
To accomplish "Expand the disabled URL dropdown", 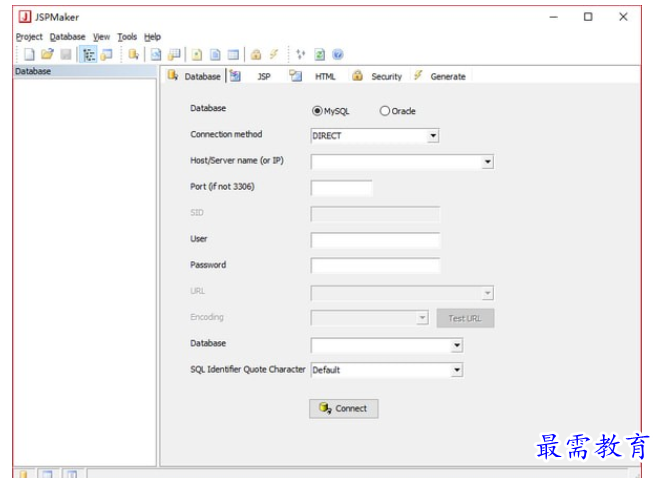I will click(x=487, y=293).
